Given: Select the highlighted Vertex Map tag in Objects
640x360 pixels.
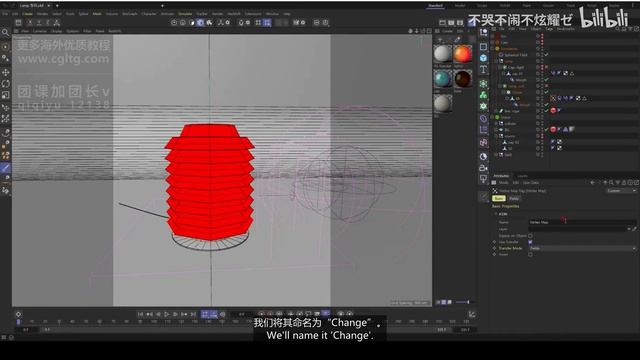Looking at the screenshot, I should [x=553, y=98].
